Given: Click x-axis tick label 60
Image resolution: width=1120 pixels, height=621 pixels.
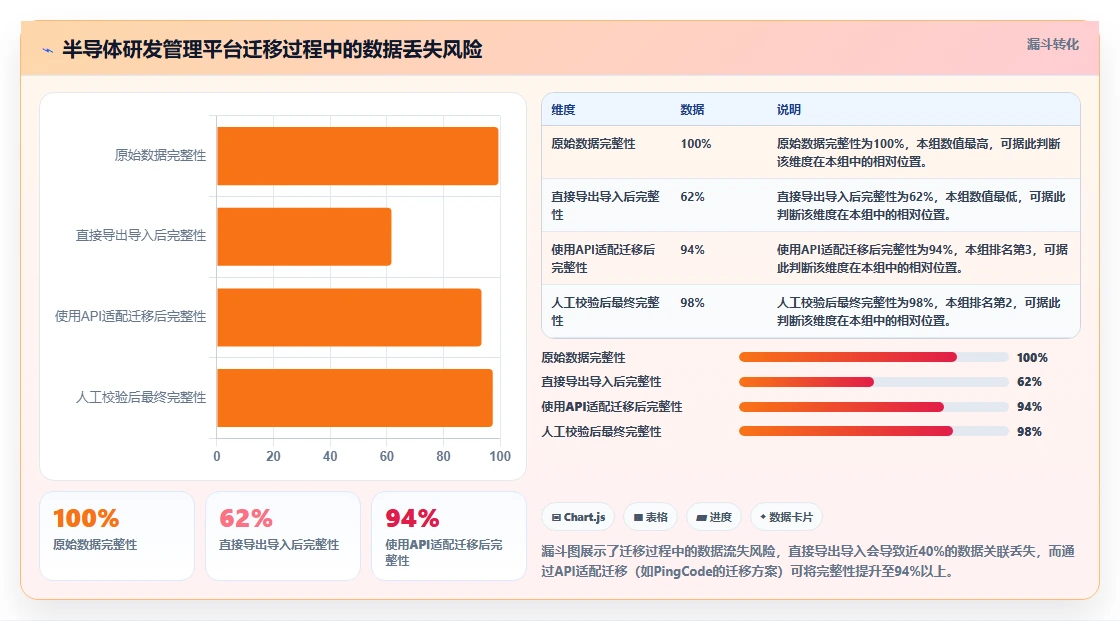Looking at the screenshot, I should 386,456.
